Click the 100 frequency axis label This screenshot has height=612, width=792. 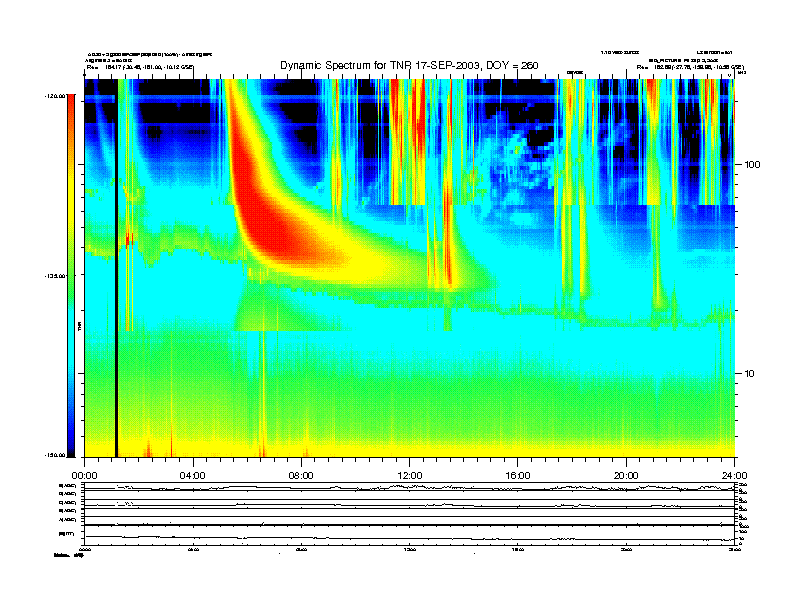(752, 165)
